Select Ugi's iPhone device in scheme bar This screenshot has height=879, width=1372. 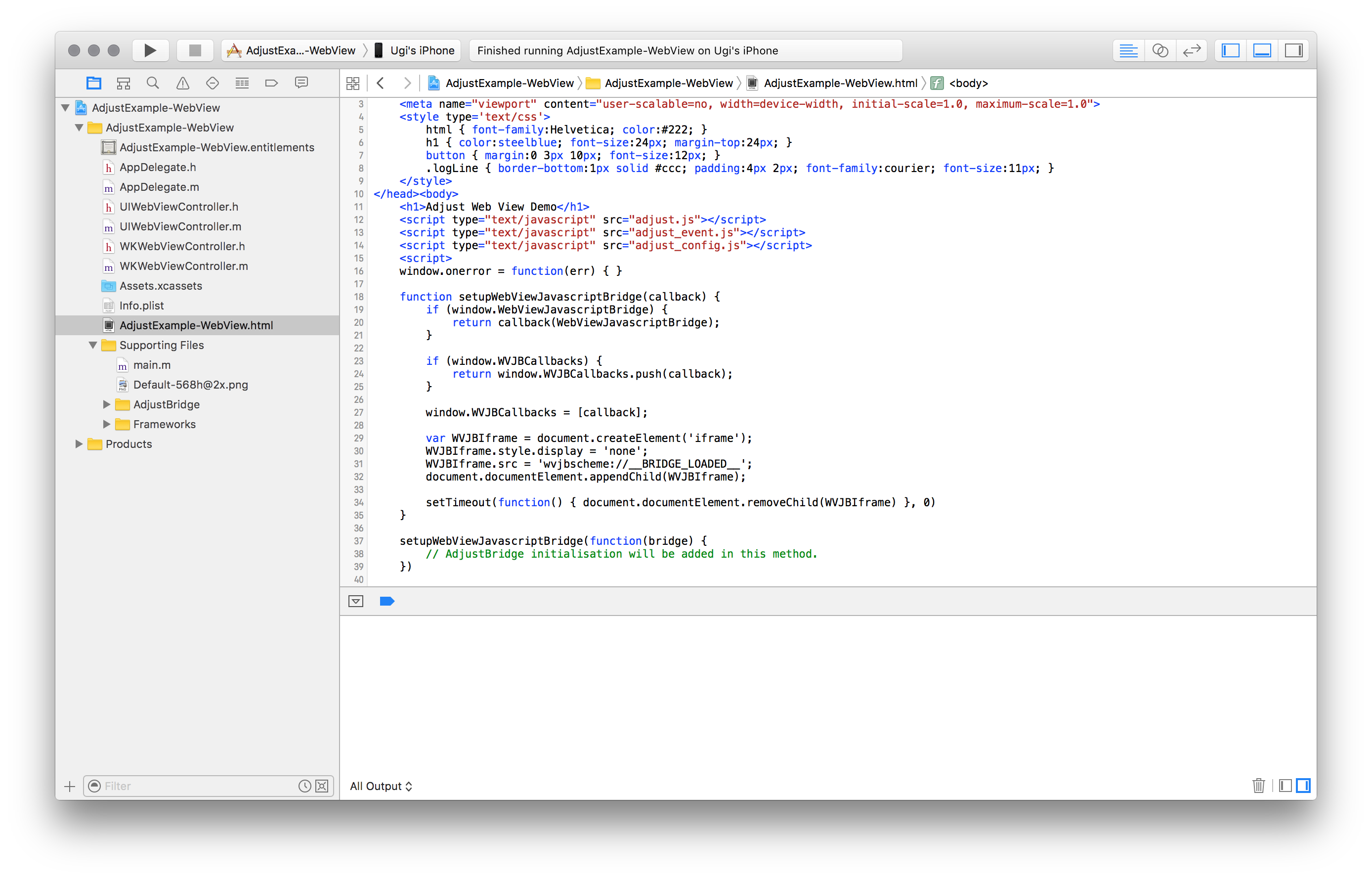[422, 50]
